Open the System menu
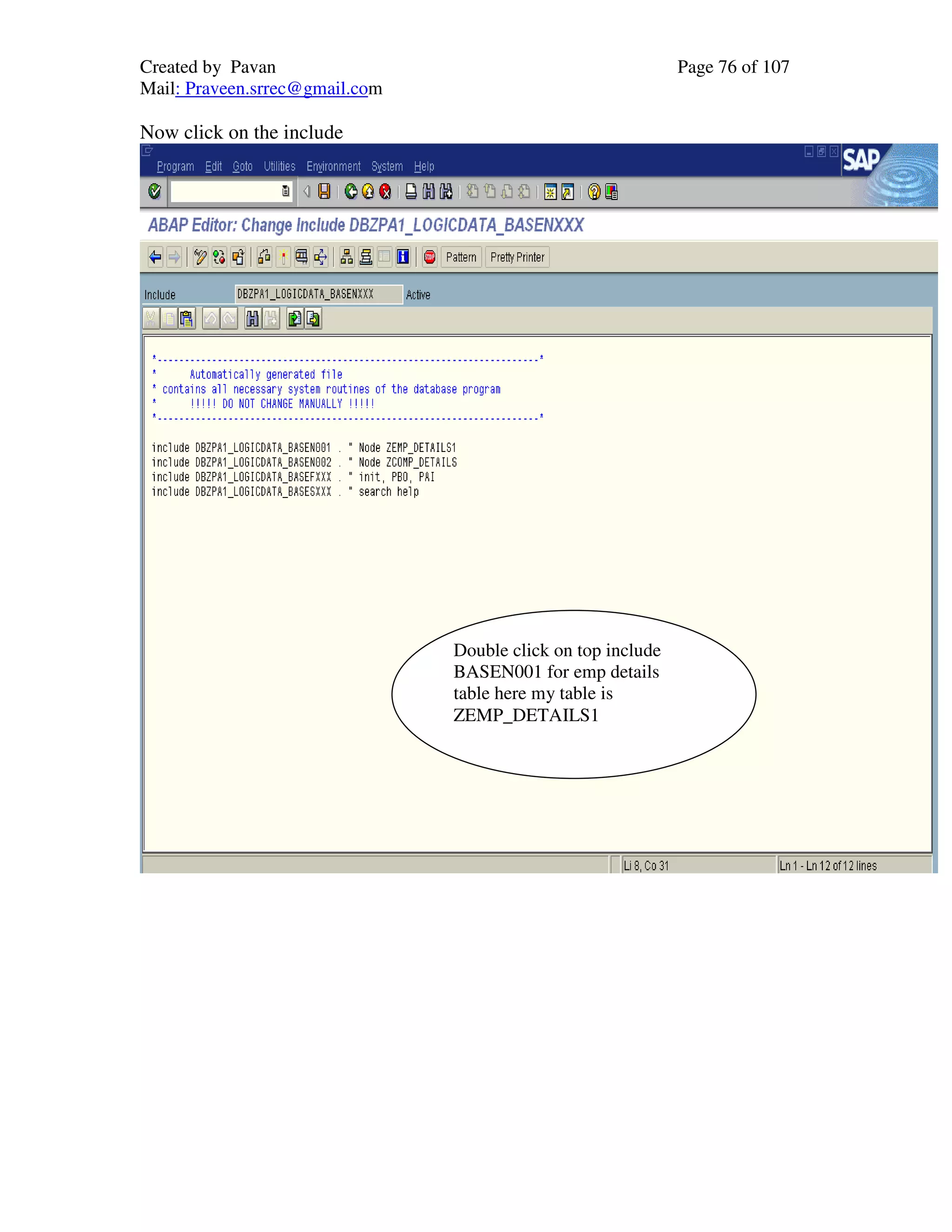 coord(387,166)
